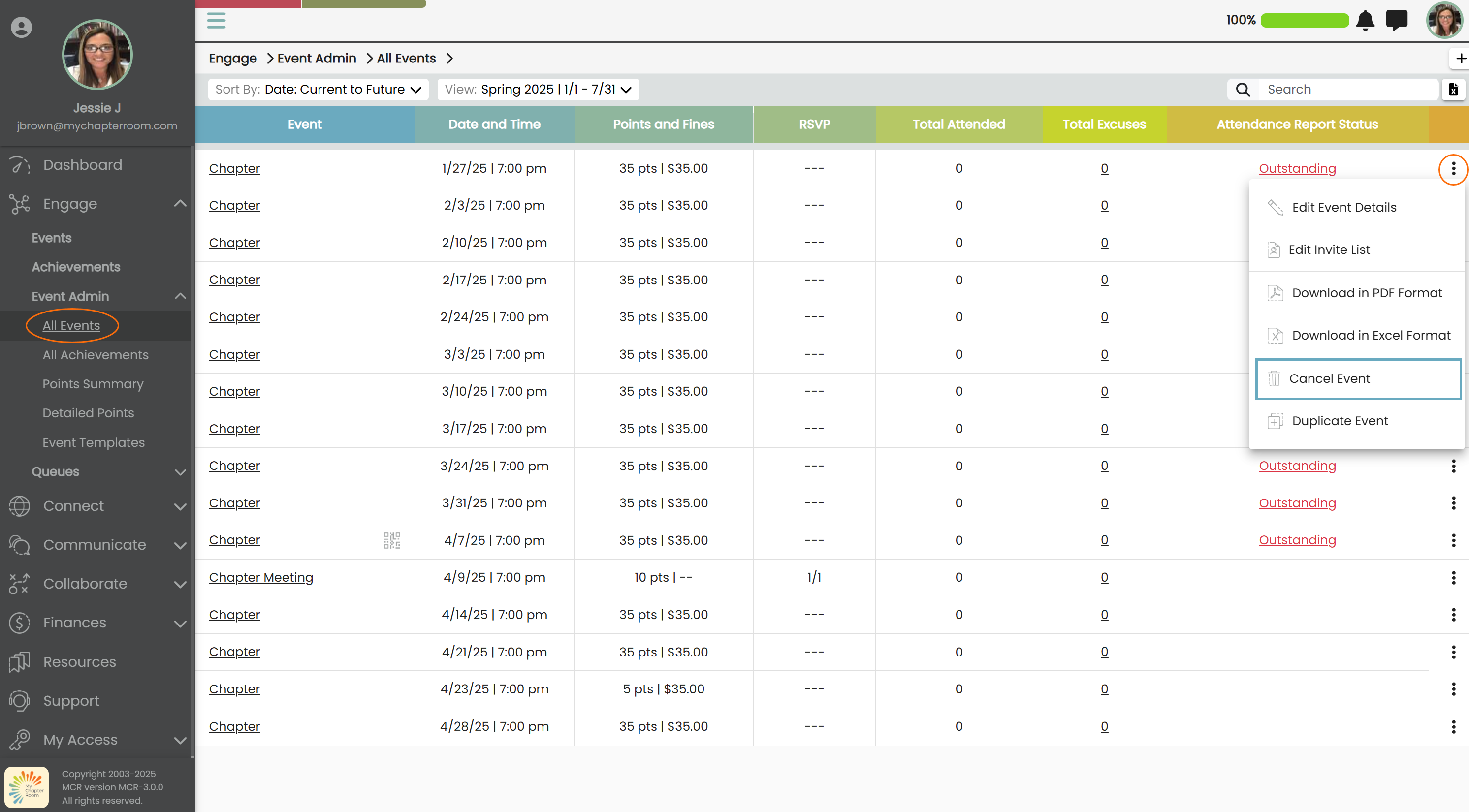Open the Chapter Meeting event link
The width and height of the screenshot is (1469, 812).
[x=260, y=577]
